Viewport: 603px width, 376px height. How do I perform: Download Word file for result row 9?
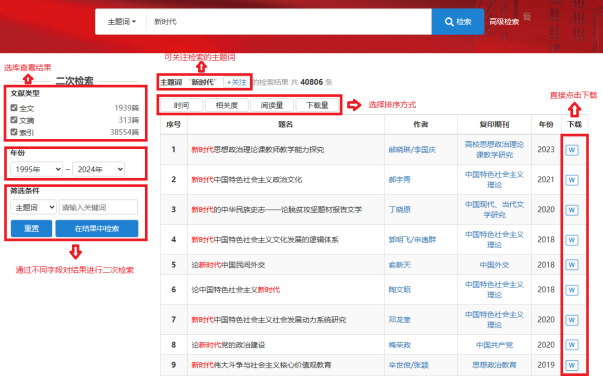(x=572, y=365)
